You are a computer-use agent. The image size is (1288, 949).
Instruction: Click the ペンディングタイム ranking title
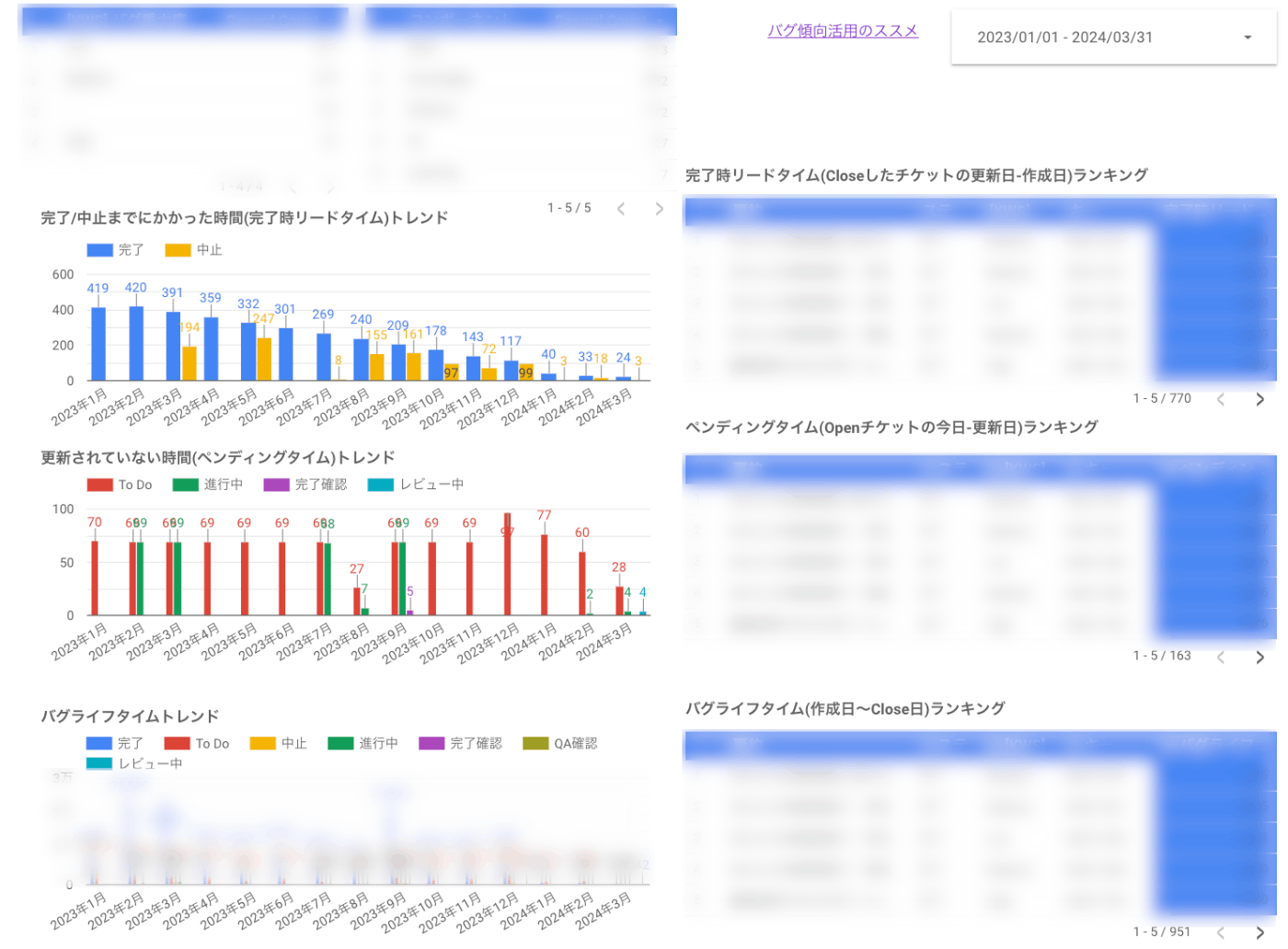pyautogui.click(x=891, y=428)
